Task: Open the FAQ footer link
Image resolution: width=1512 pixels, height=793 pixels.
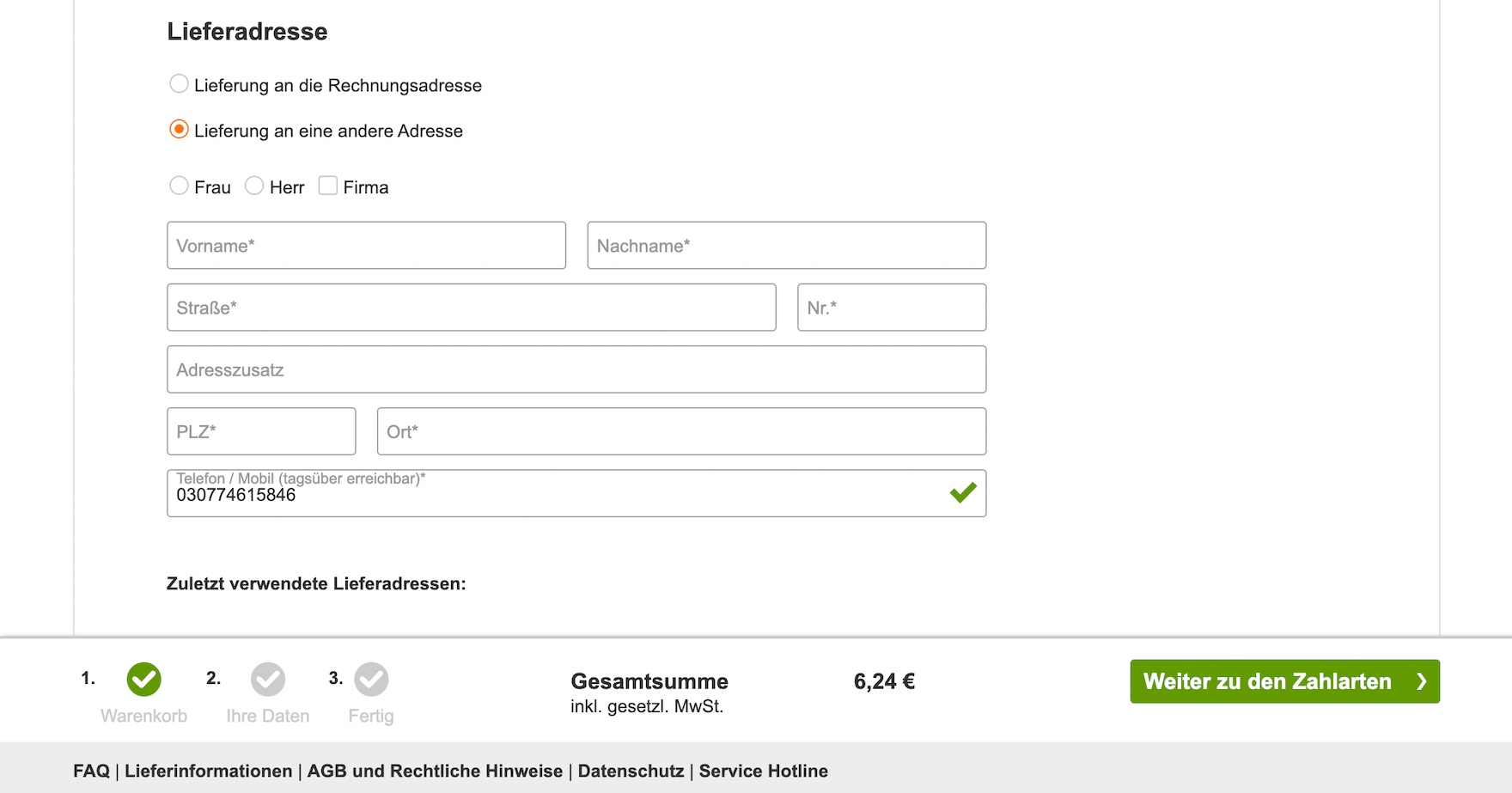Action: click(91, 771)
